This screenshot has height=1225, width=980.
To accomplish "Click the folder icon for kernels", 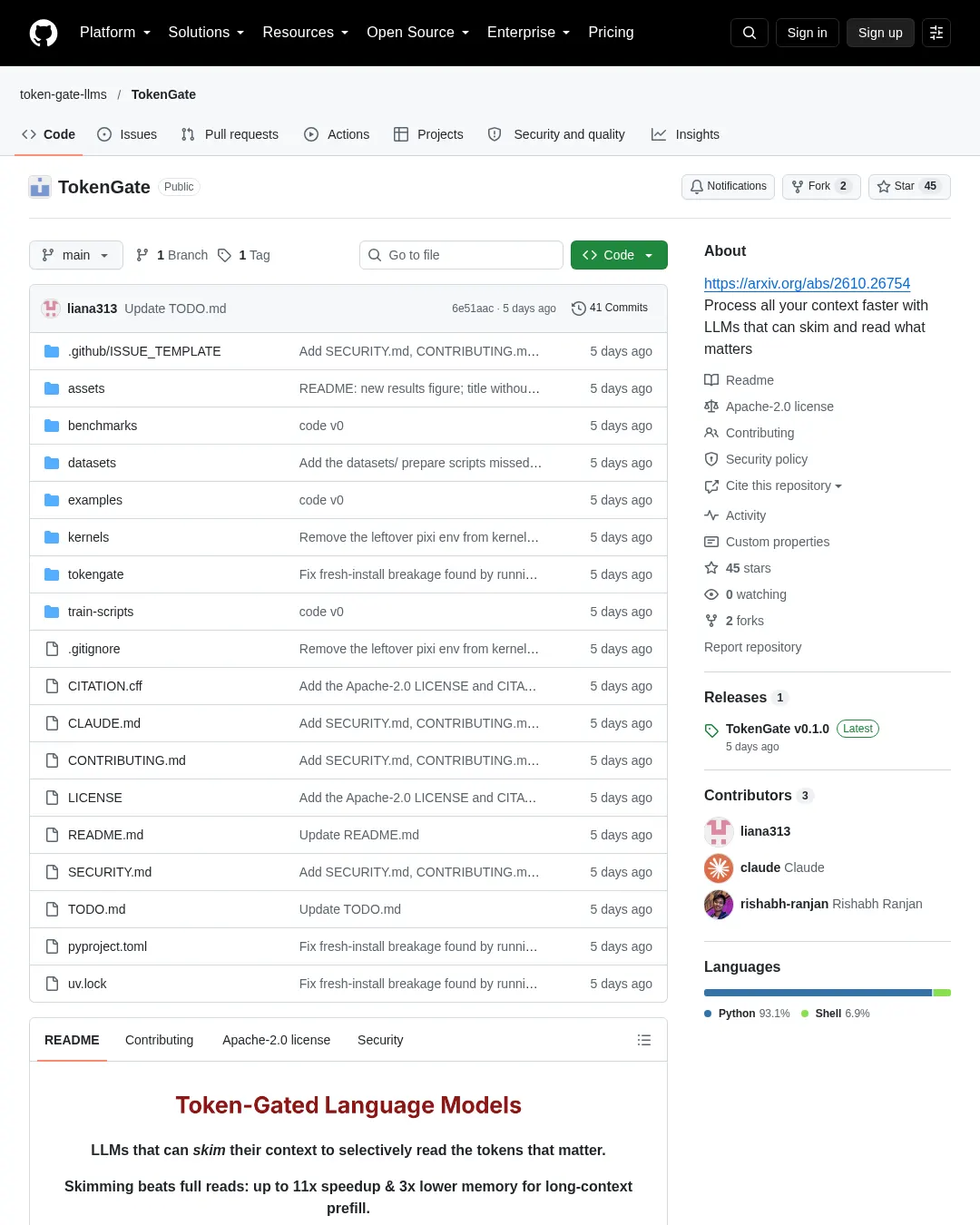I will 52,537.
